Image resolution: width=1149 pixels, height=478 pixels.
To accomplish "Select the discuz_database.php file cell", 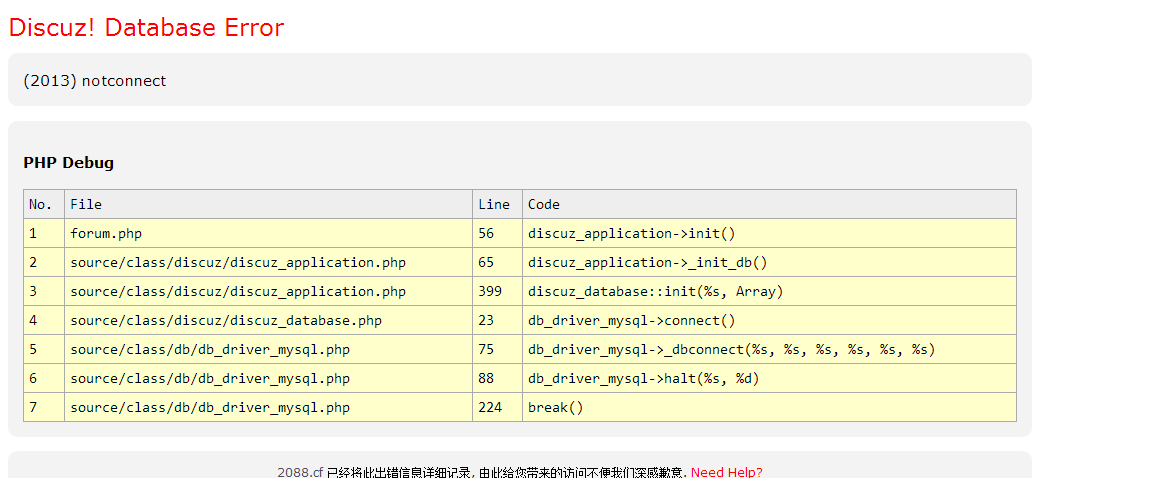I will coord(268,320).
